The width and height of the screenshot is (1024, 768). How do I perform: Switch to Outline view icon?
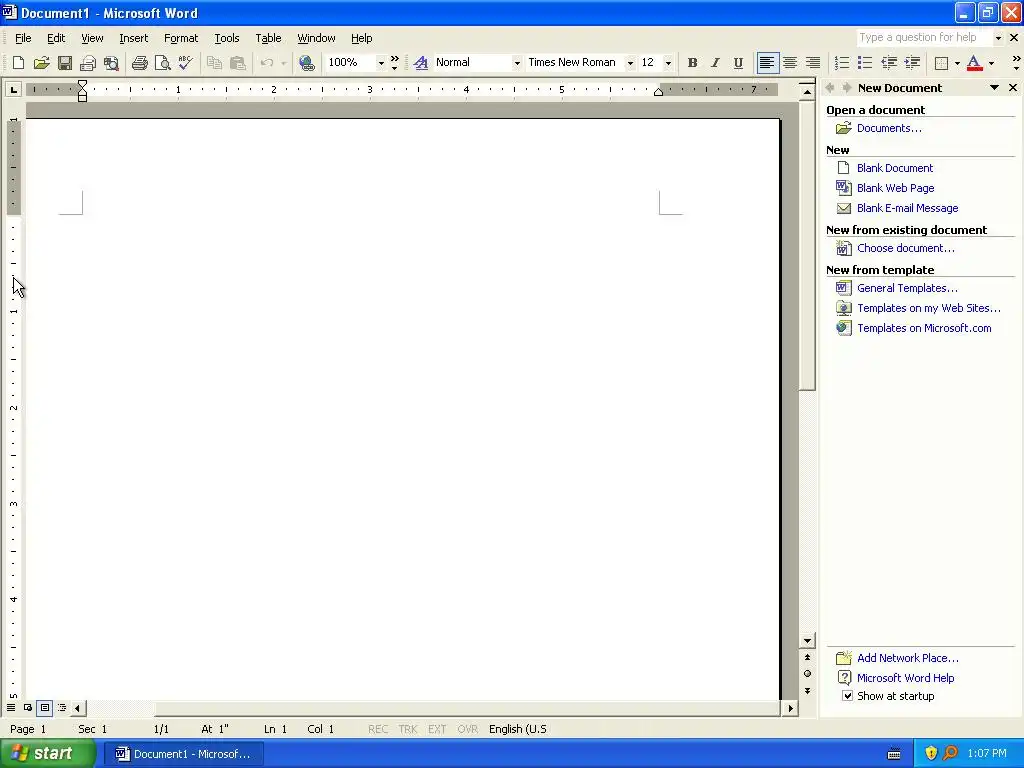tap(61, 707)
